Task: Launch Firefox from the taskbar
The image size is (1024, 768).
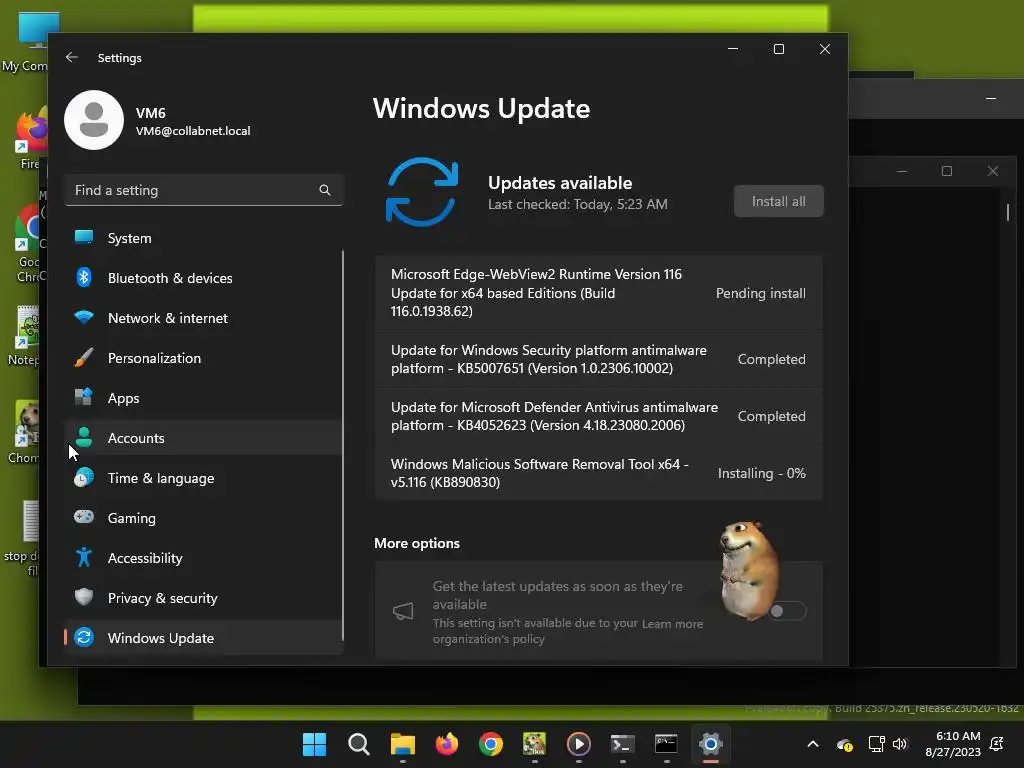Action: (447, 744)
